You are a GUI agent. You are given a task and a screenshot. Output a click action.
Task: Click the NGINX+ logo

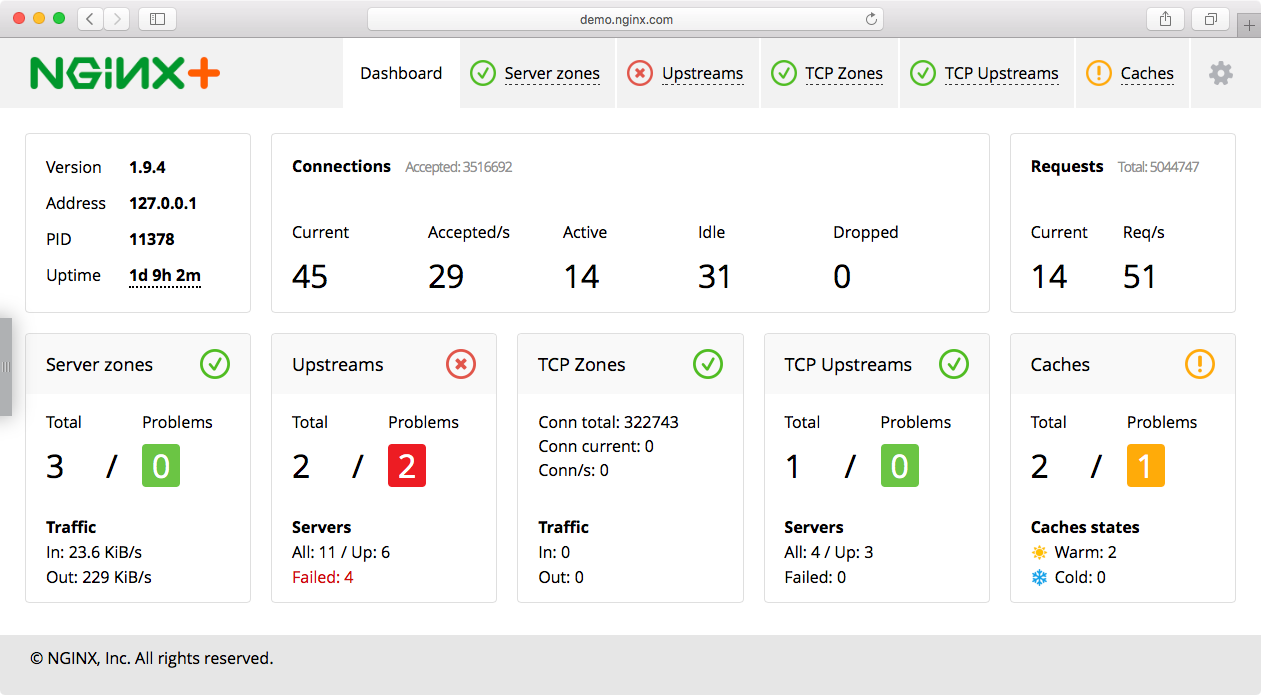125,73
